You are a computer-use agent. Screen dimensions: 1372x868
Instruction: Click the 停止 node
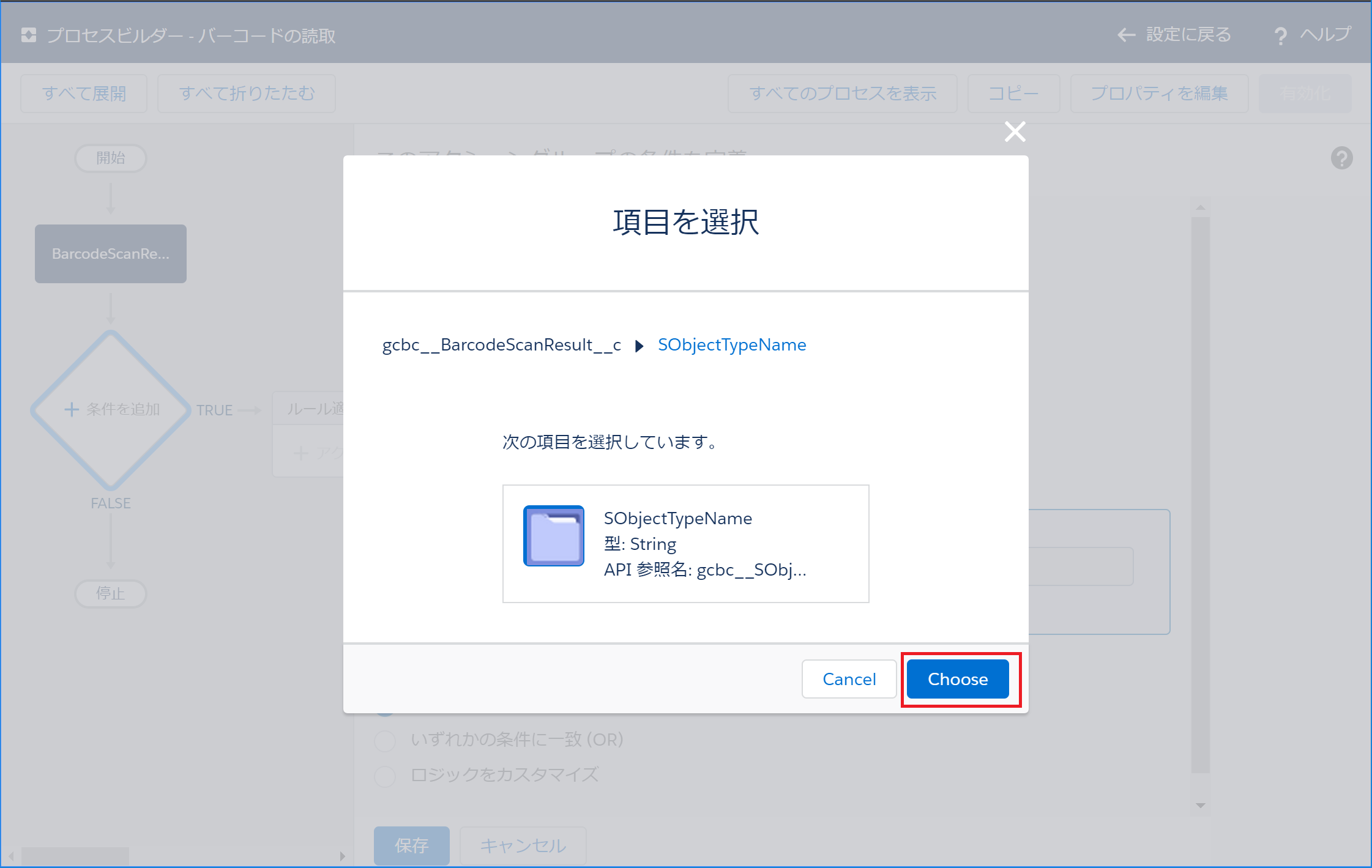(x=110, y=593)
